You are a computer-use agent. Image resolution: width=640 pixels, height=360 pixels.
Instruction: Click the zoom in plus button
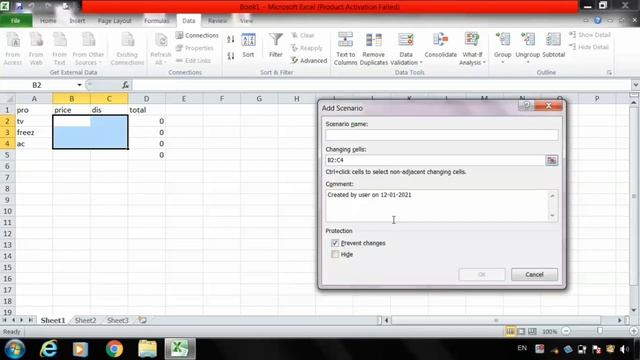click(634, 331)
